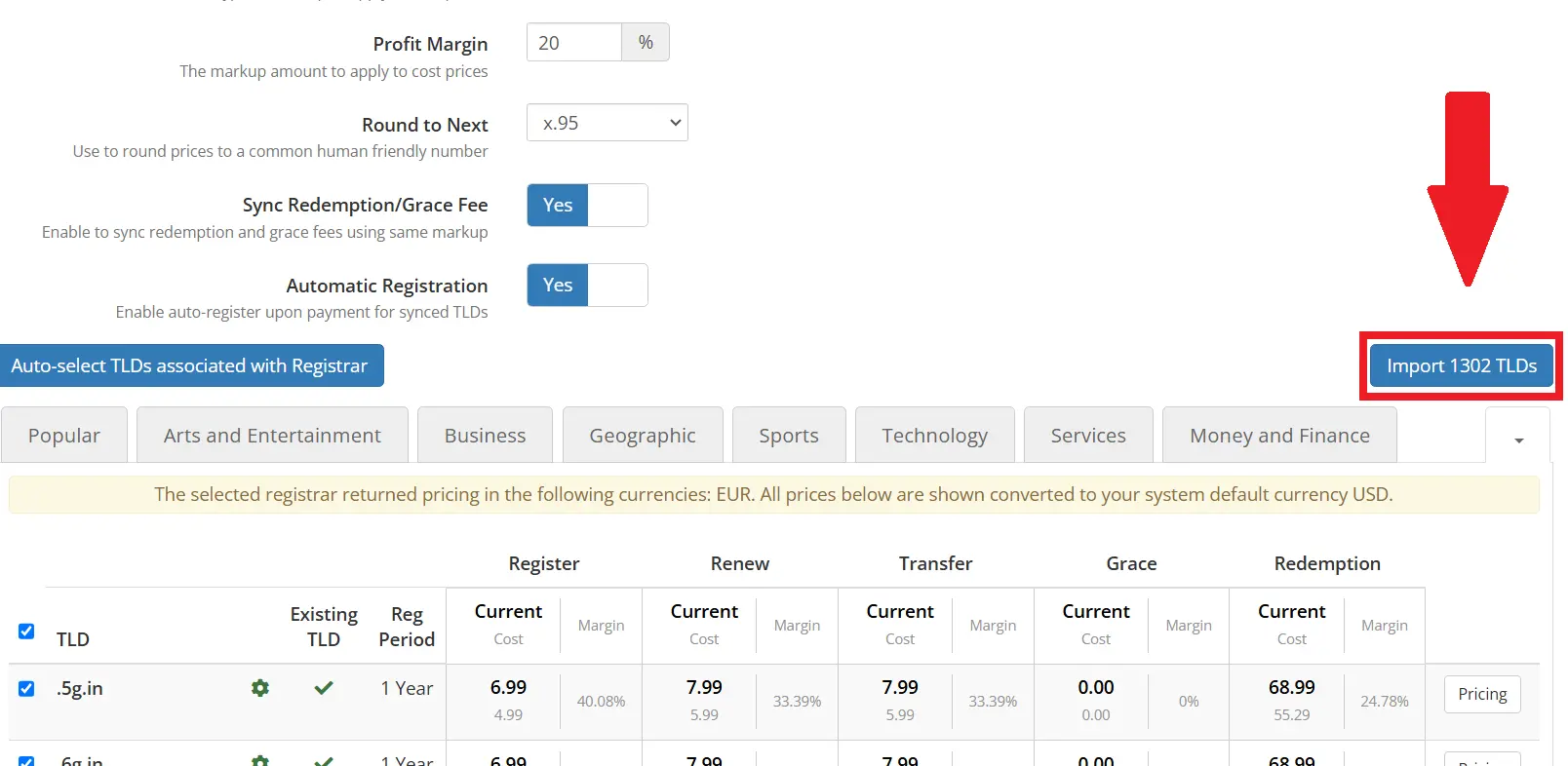This screenshot has height=766, width=1568.
Task: Change the x.95 rounding selection
Action: [607, 122]
